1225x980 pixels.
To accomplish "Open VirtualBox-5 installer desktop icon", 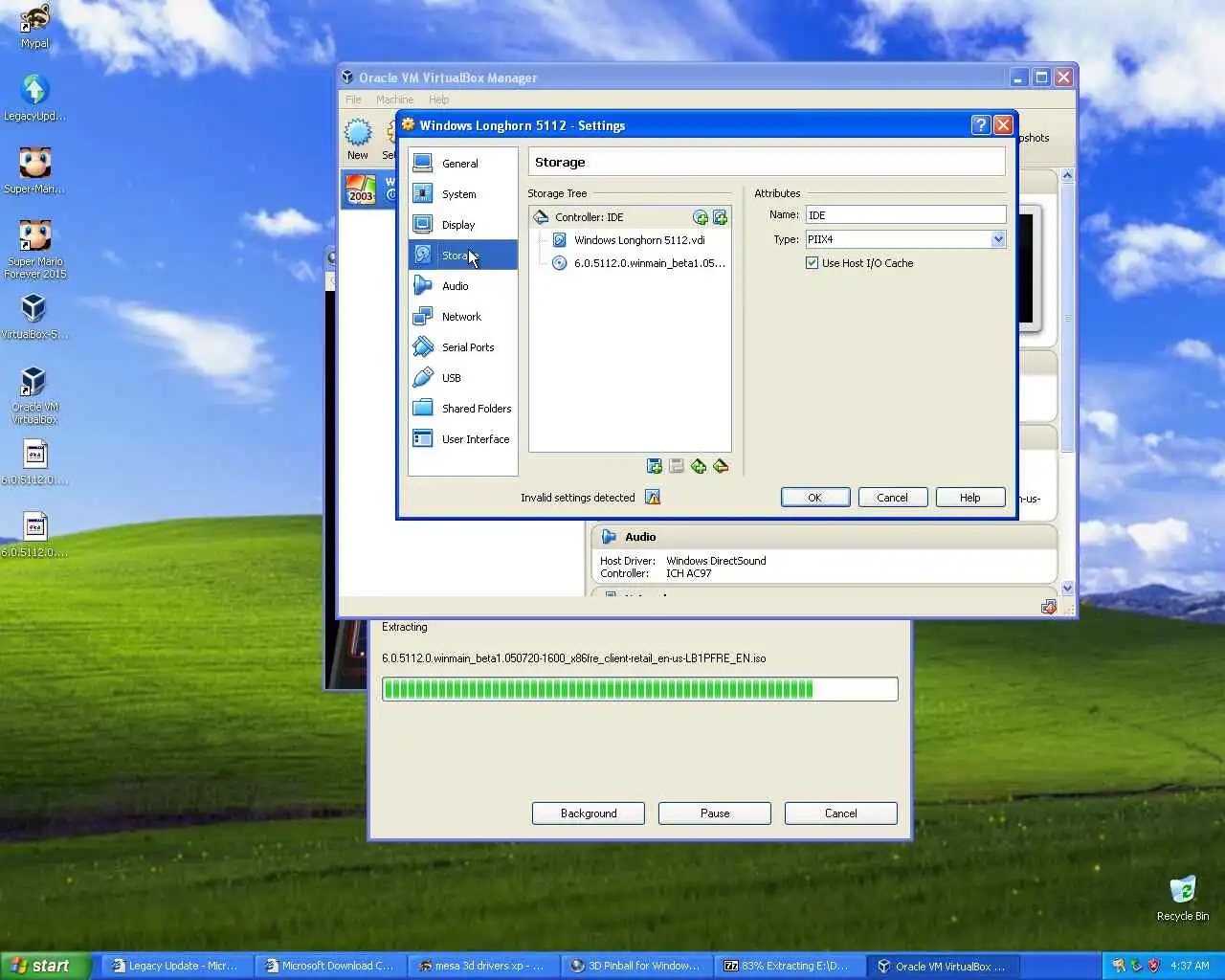I will click(34, 317).
